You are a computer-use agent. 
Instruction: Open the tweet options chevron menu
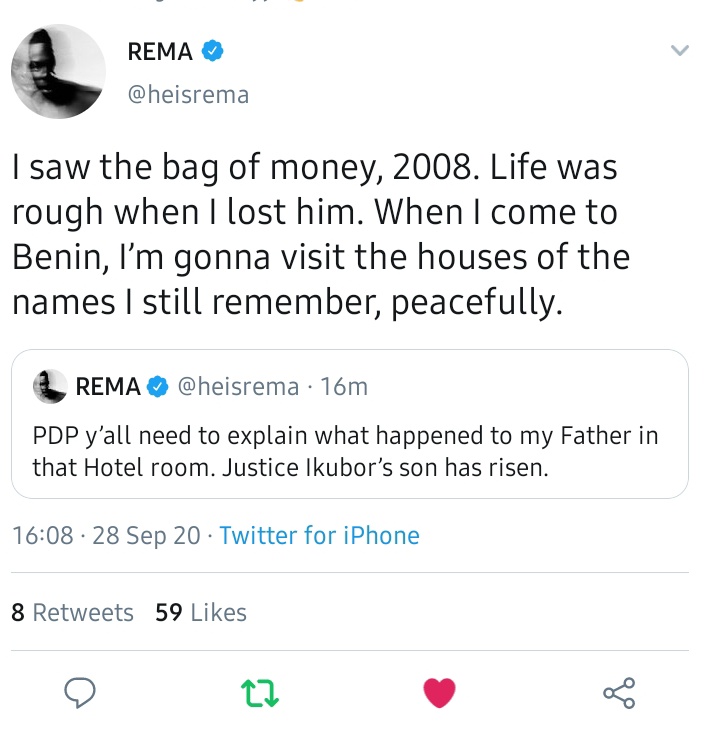[679, 50]
